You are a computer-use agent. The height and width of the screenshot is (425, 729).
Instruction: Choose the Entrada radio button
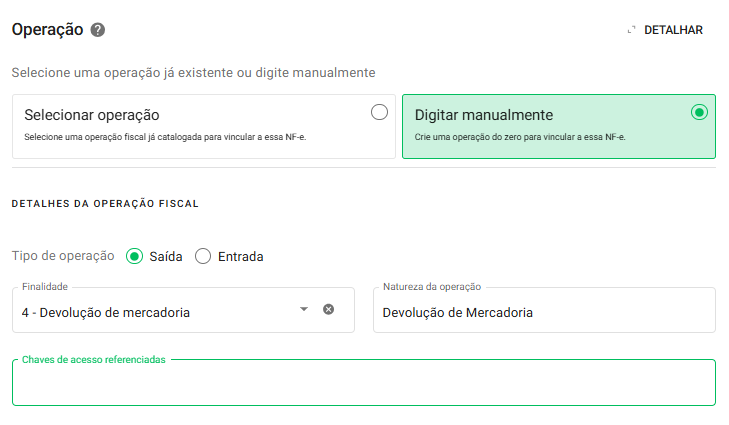click(x=203, y=256)
